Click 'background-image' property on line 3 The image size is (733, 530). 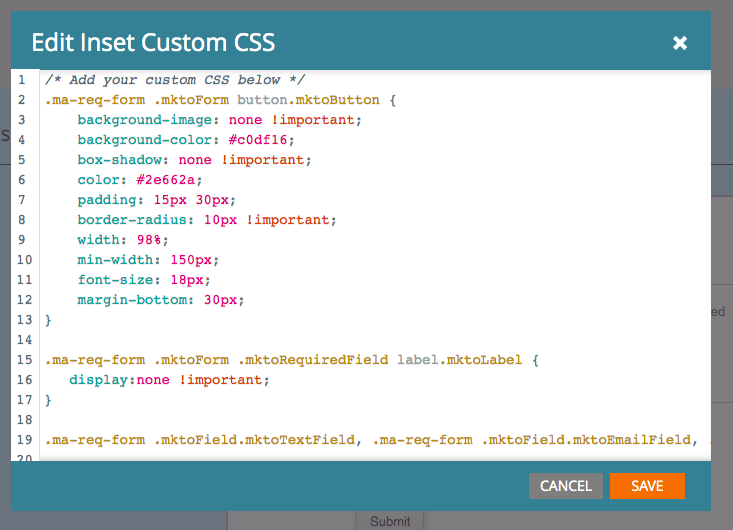coord(144,120)
